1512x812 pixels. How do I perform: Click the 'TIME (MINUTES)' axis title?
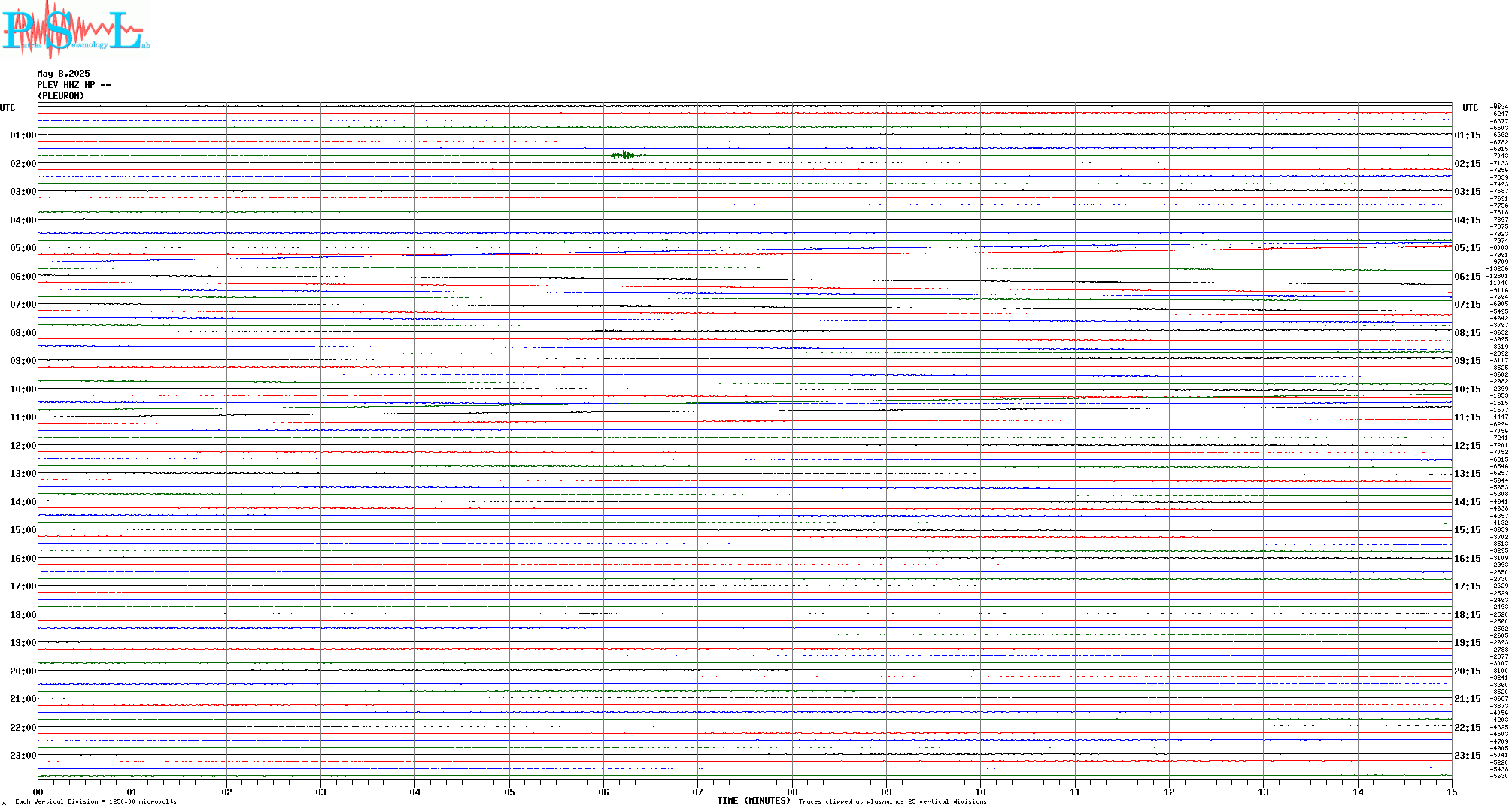[754, 801]
